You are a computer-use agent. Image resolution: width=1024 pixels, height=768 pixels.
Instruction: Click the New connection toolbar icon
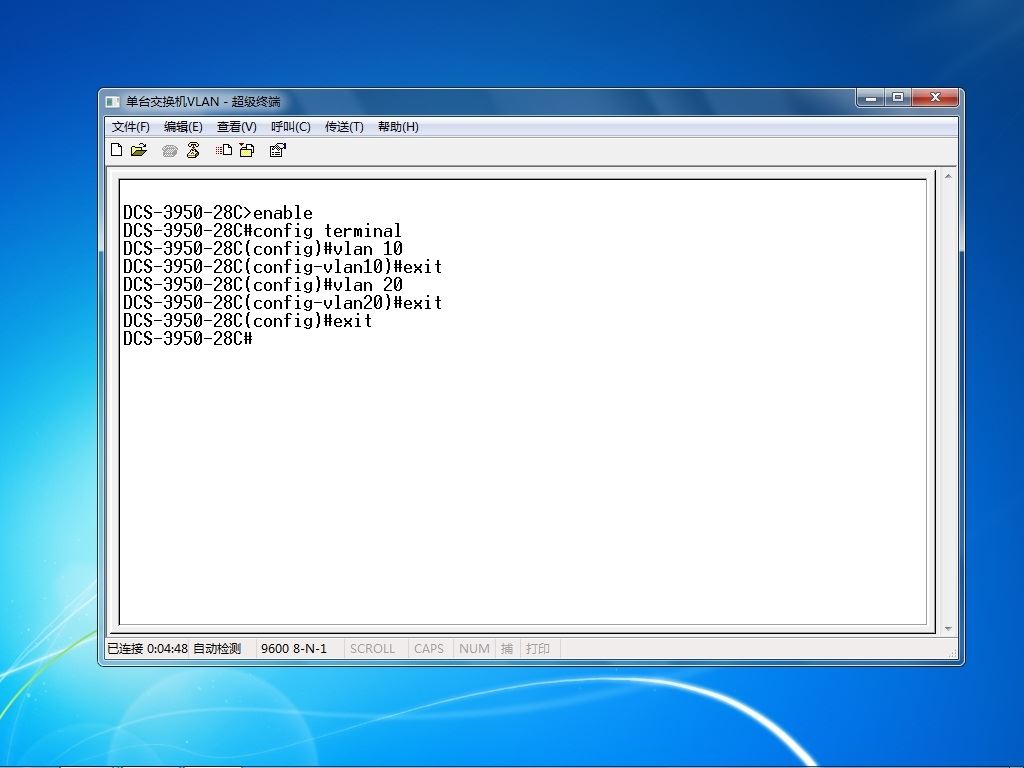[117, 150]
